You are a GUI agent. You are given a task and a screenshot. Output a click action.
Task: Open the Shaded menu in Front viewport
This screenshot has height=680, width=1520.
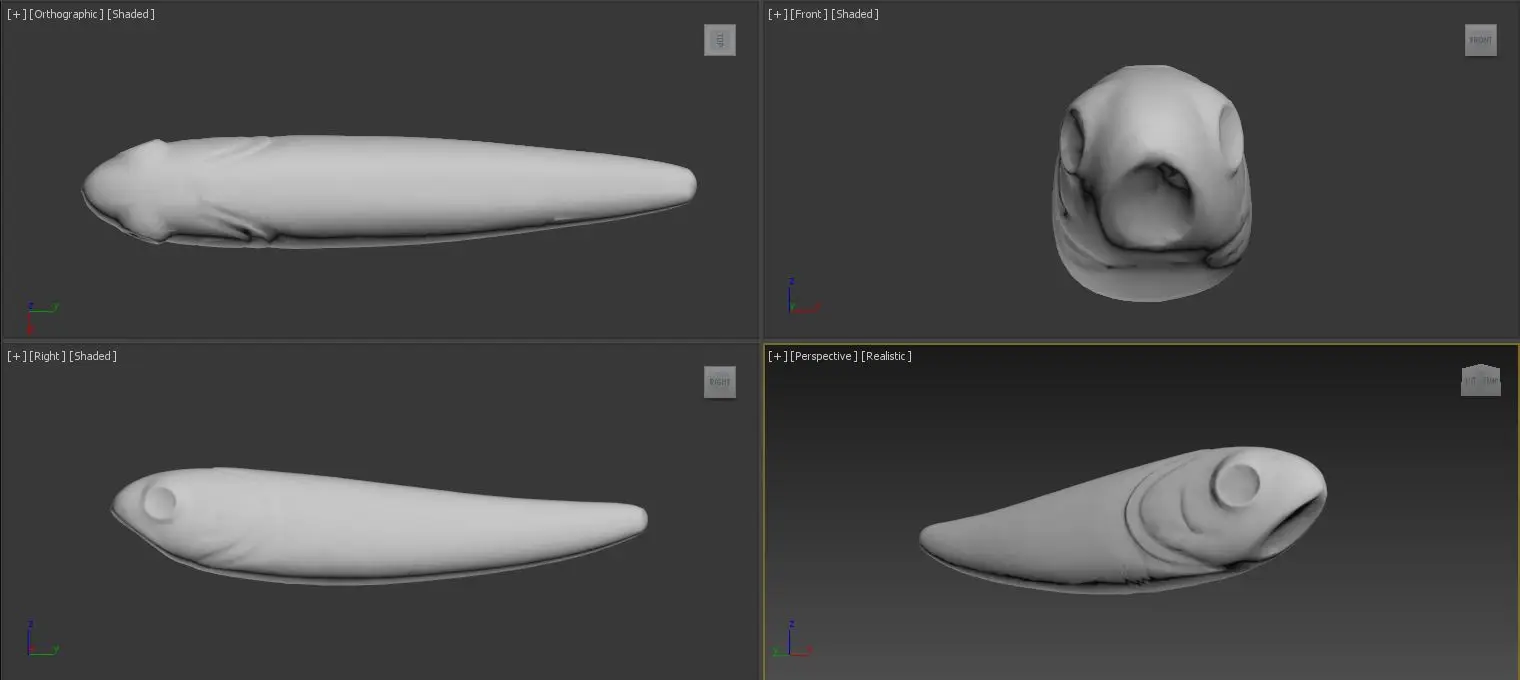tap(856, 14)
